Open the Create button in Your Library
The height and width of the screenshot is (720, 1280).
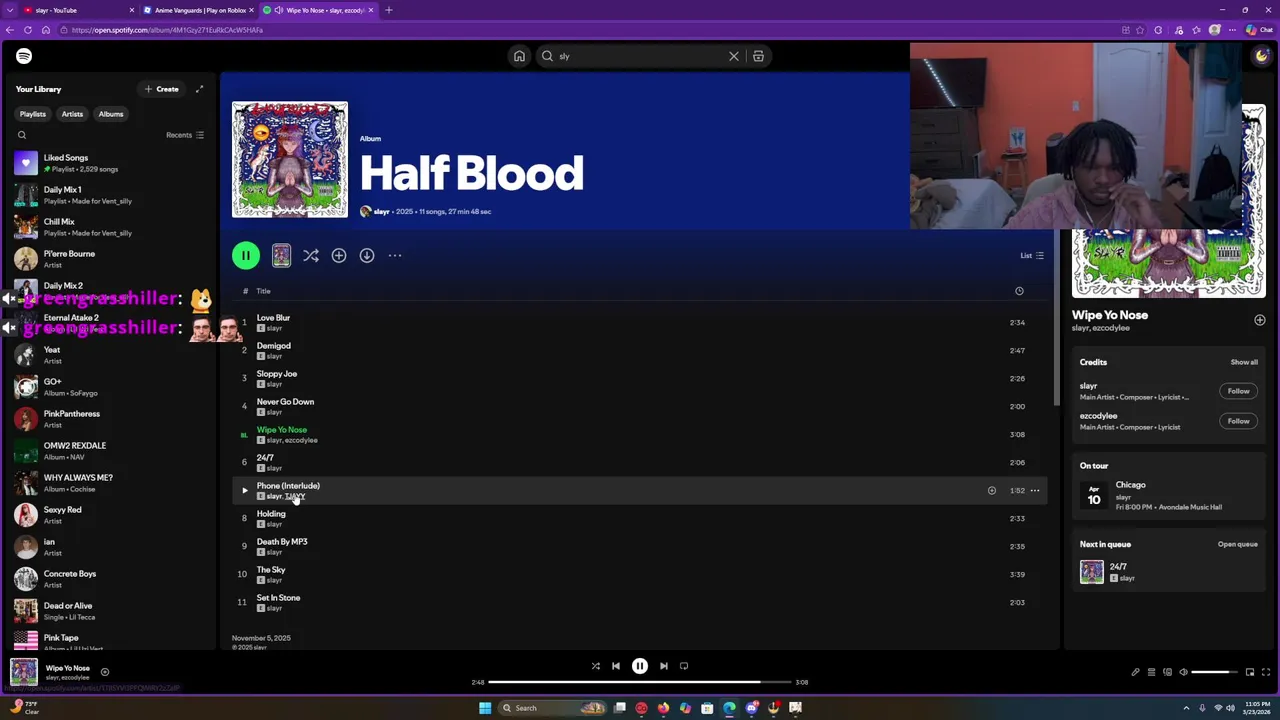pos(161,89)
